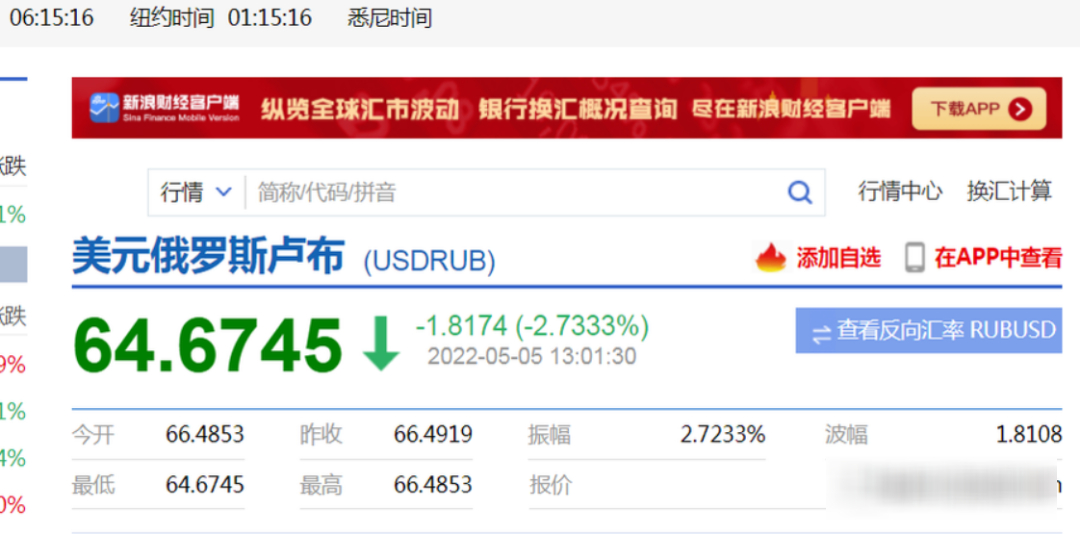The height and width of the screenshot is (534, 1080).
Task: Select 添加自选 text to add to watchlist
Action: point(838,258)
